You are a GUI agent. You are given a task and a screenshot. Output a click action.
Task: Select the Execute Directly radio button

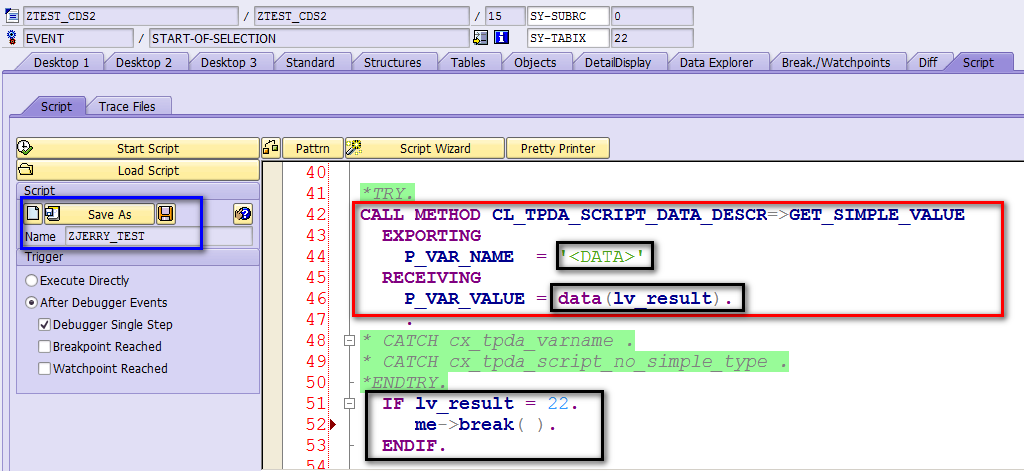31,281
